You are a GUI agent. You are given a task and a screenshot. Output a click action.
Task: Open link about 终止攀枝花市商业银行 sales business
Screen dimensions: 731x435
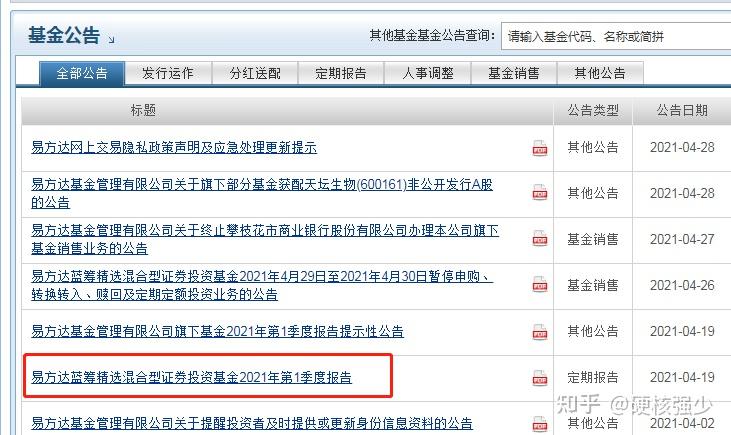(x=265, y=239)
